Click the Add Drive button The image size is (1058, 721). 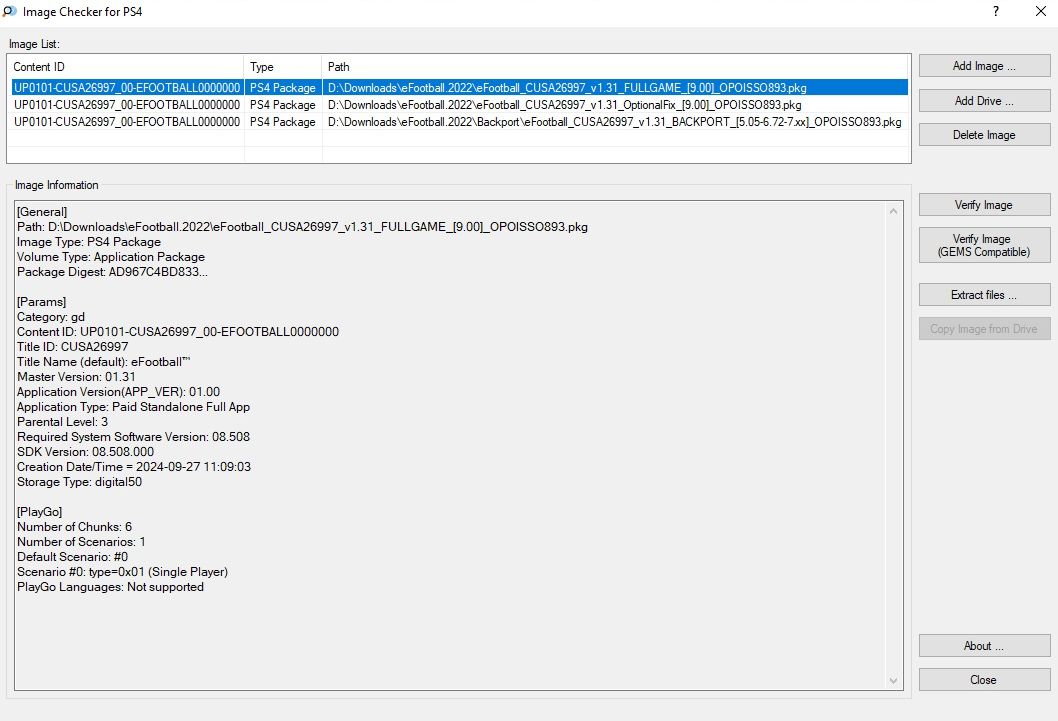pos(984,101)
